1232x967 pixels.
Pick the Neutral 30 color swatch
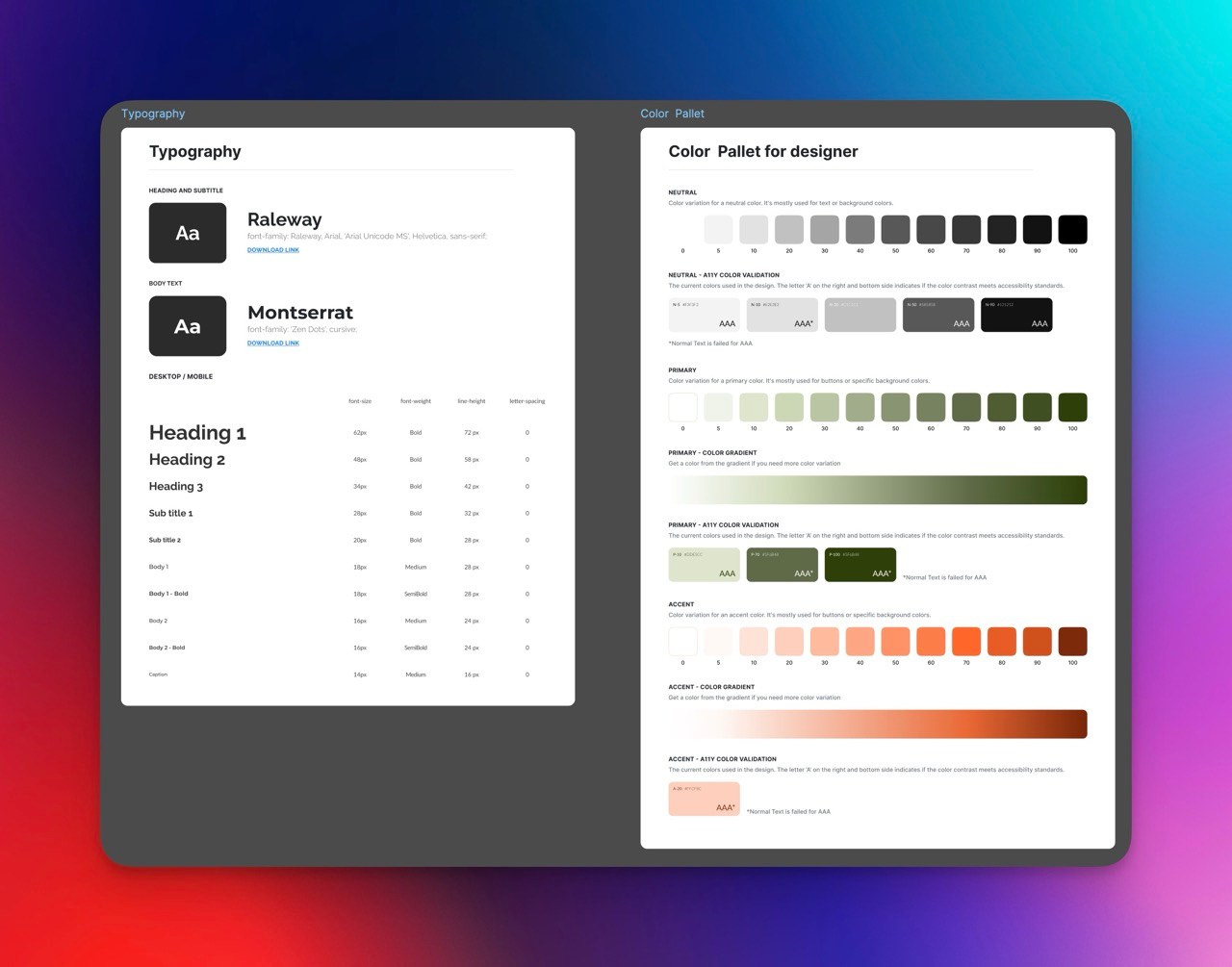point(825,229)
